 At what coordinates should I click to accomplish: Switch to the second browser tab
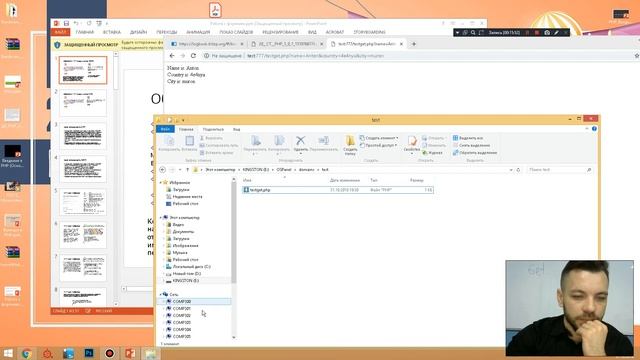coord(286,44)
